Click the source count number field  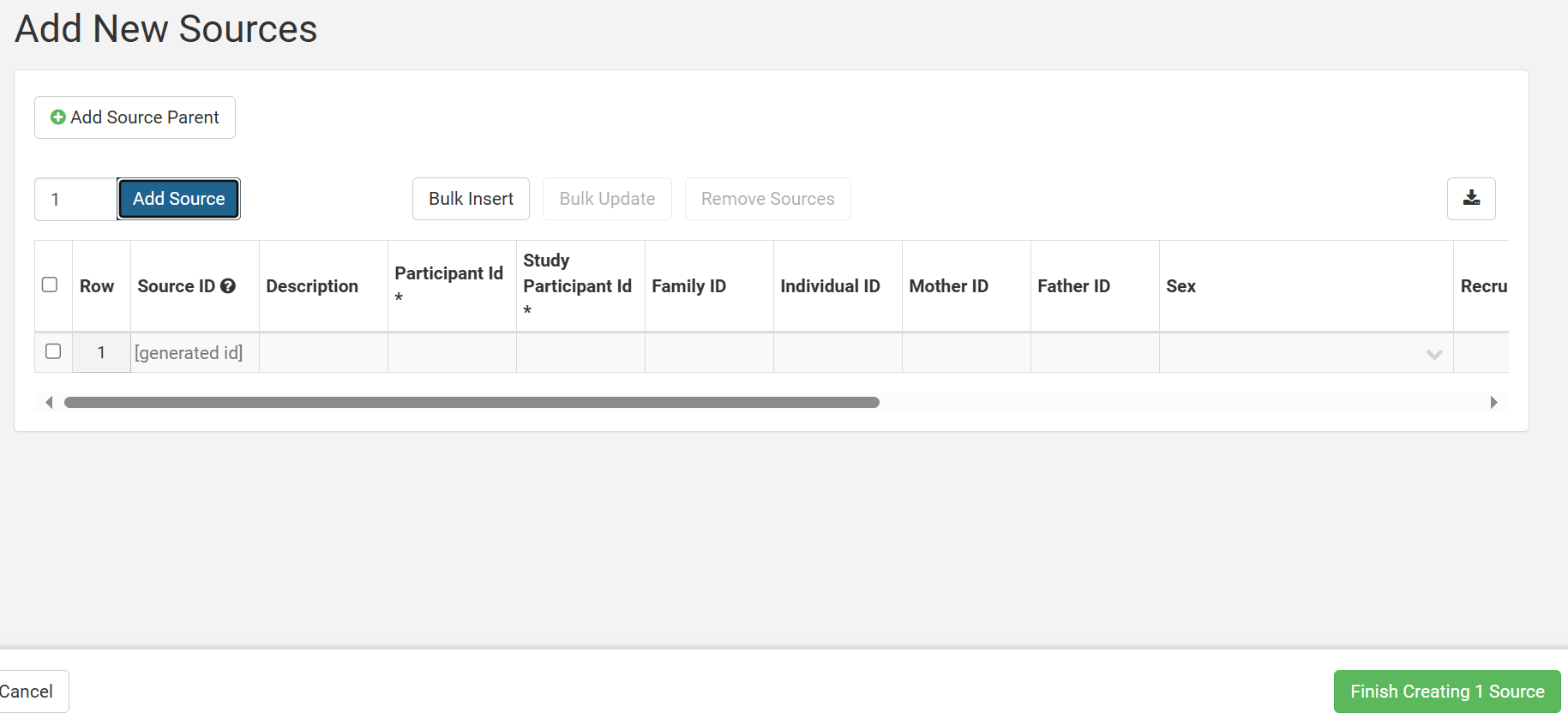(x=75, y=199)
